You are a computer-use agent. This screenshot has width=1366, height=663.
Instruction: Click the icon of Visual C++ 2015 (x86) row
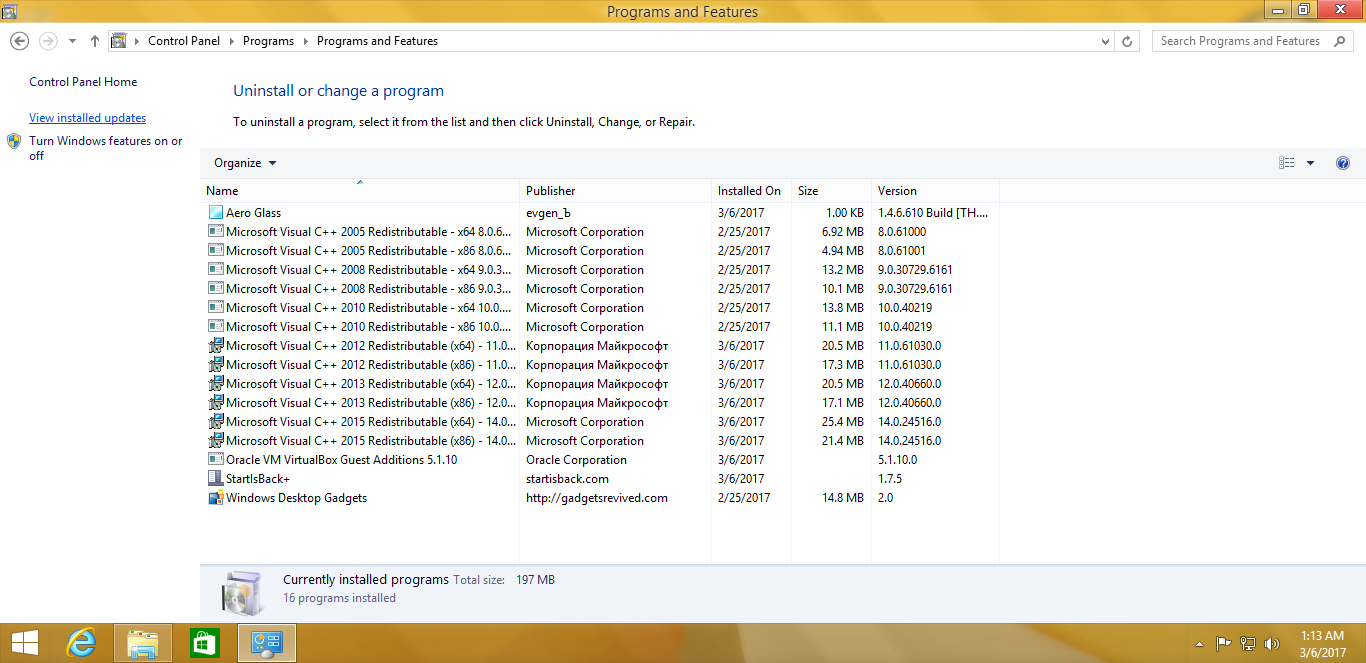(215, 440)
